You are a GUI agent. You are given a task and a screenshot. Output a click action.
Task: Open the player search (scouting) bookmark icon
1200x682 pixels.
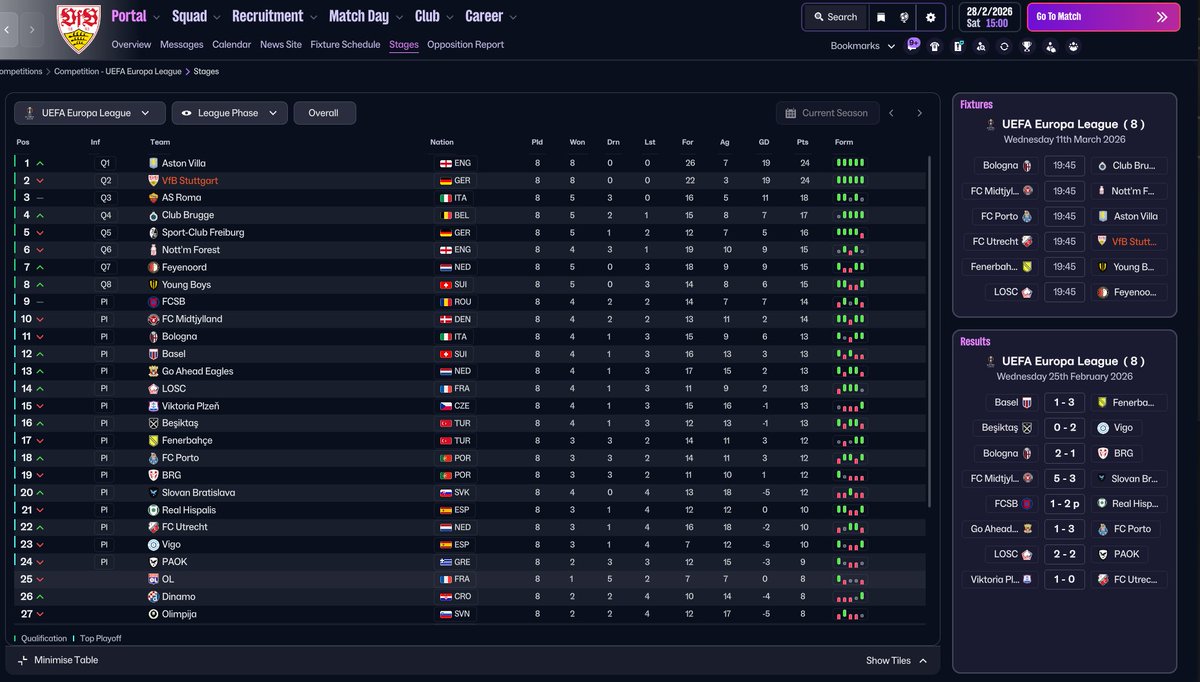pos(981,46)
